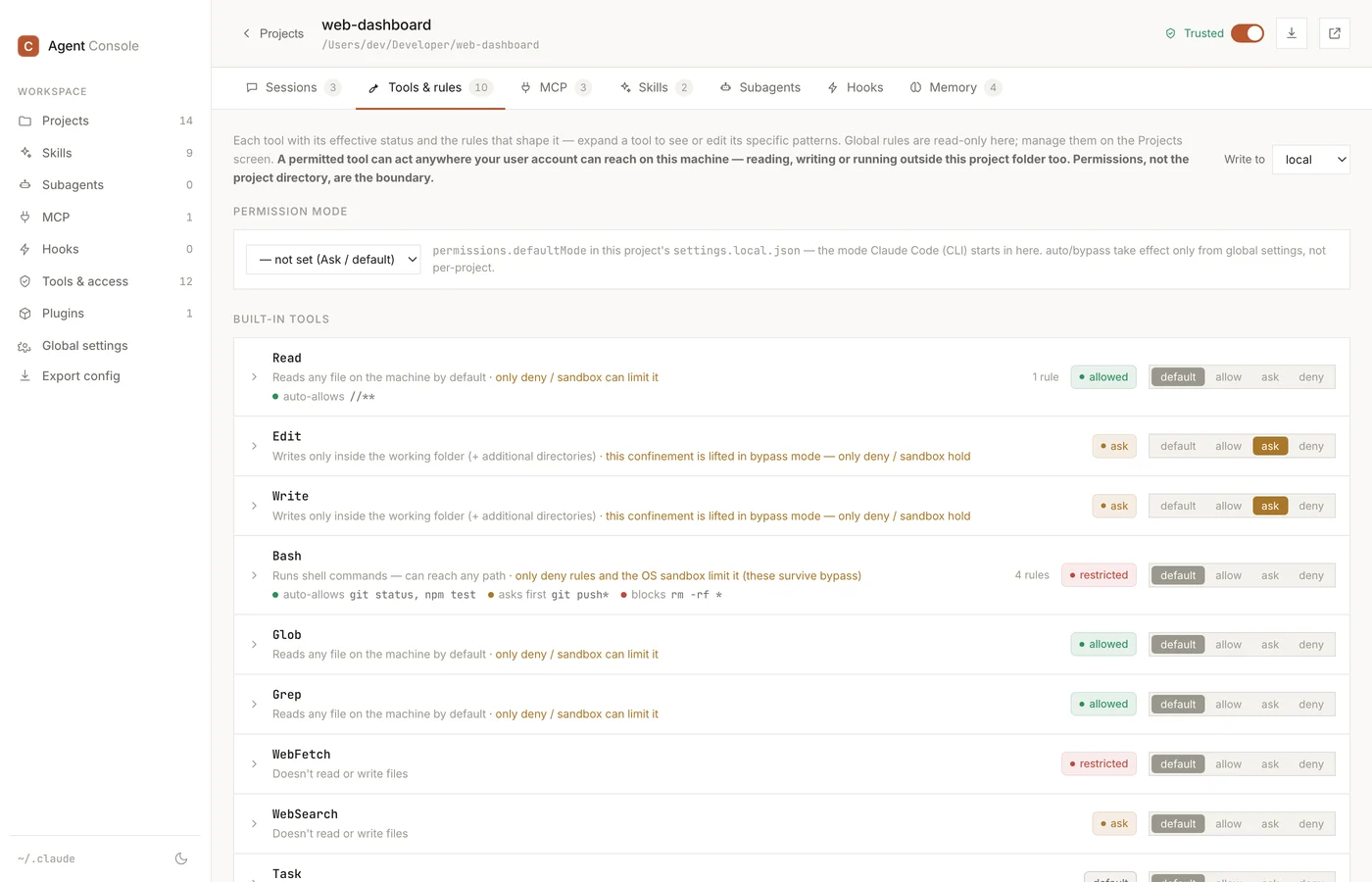Click the Projects folder icon in sidebar

[25, 121]
